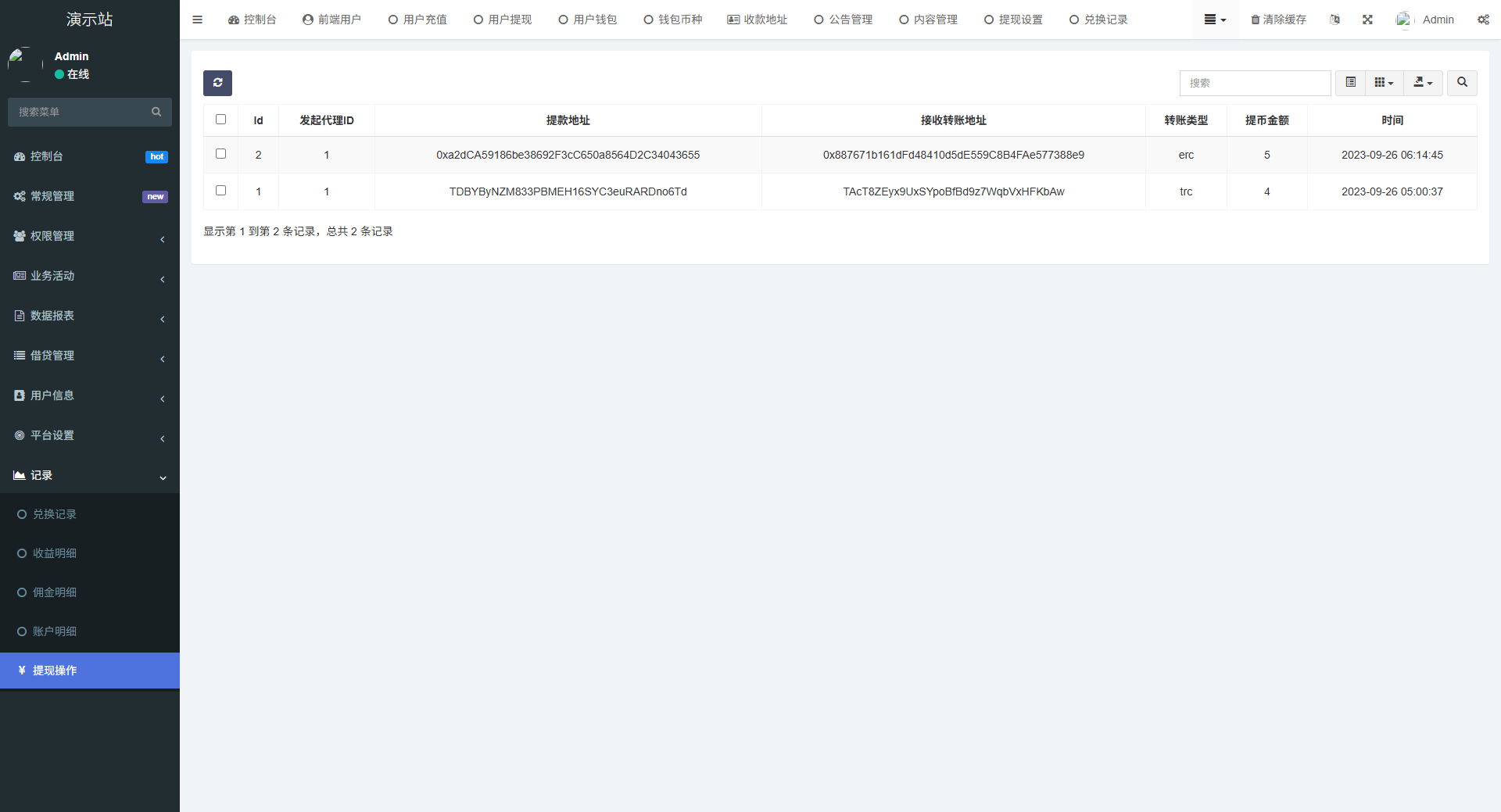The image size is (1501, 812).
Task: Open the settings gear icon at top right
Action: pos(1484,20)
